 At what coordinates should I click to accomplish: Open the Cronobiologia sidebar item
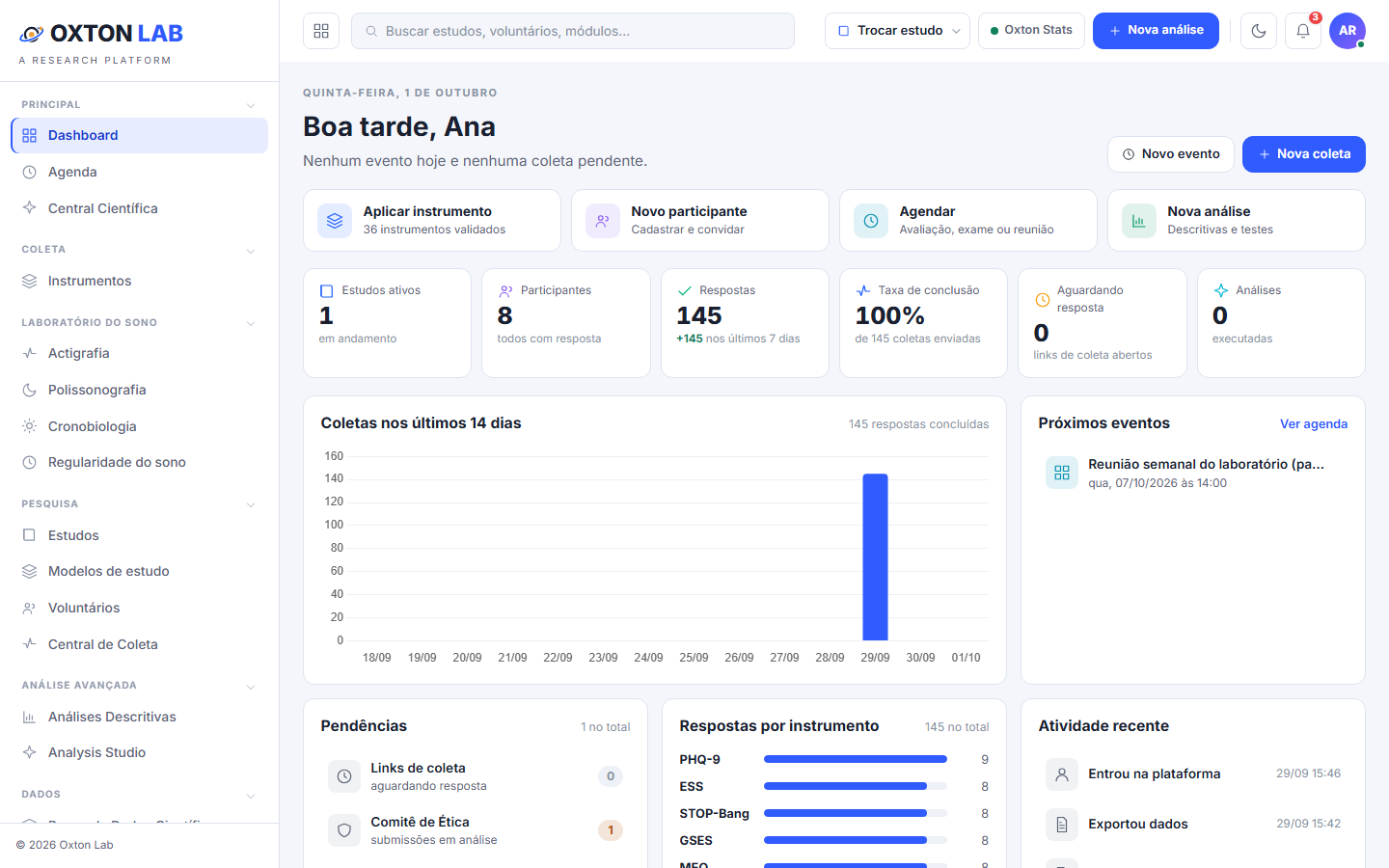139,426
